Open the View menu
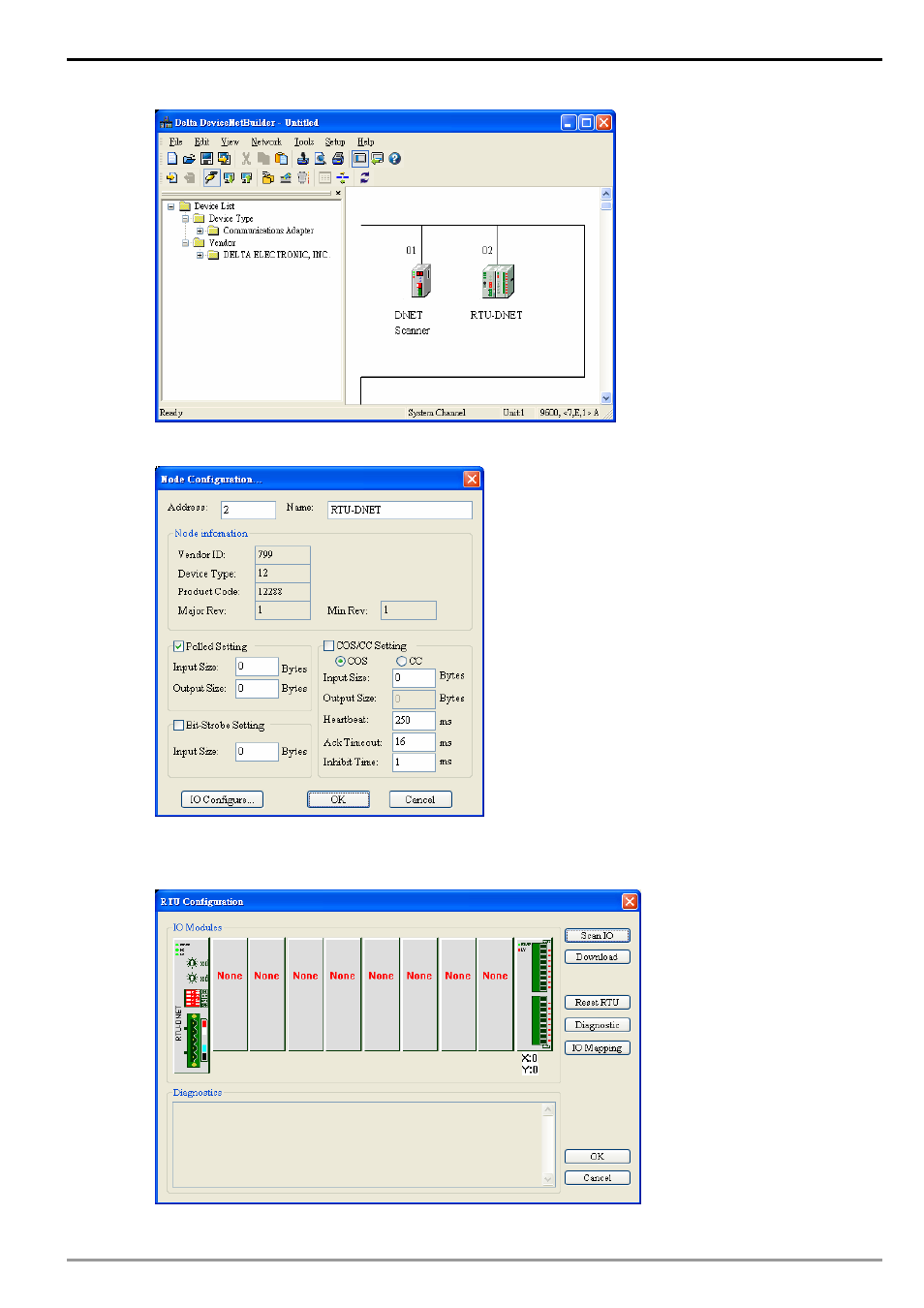The width and height of the screenshot is (924, 1308). [x=230, y=141]
